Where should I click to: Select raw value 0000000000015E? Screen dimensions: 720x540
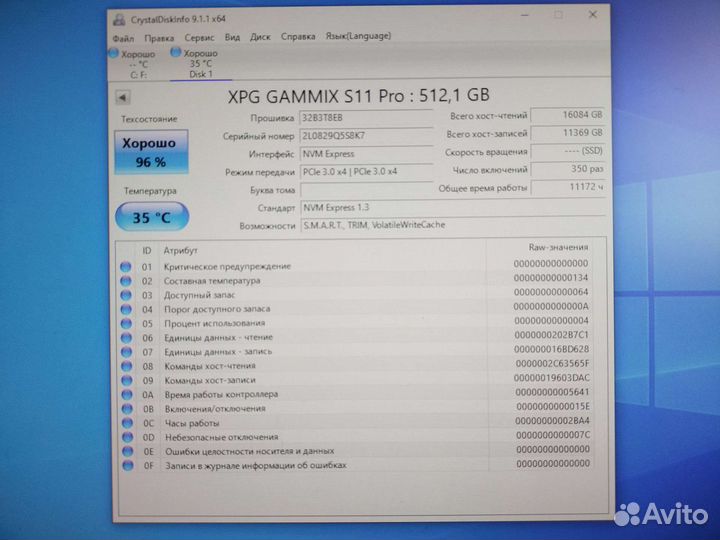553,407
